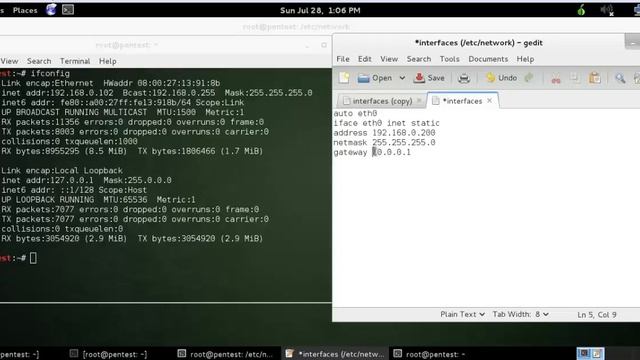
Task: Save the interfaces file via toolbar
Action: pos(429,78)
